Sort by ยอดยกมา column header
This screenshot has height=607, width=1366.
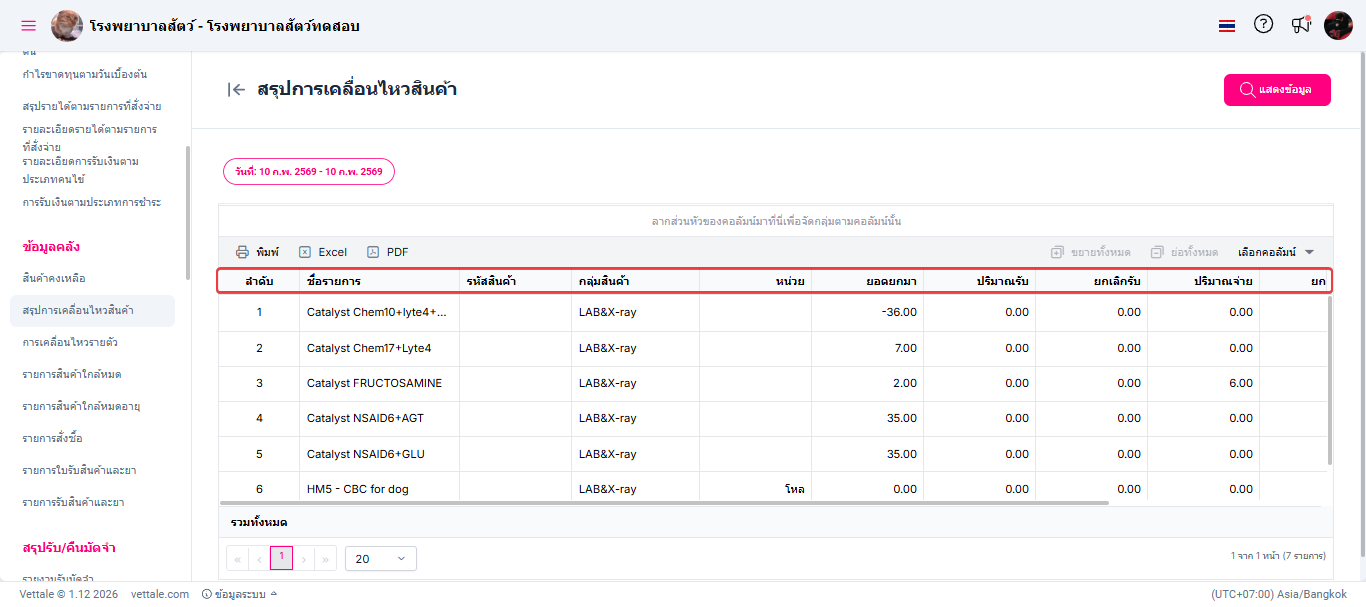point(867,282)
